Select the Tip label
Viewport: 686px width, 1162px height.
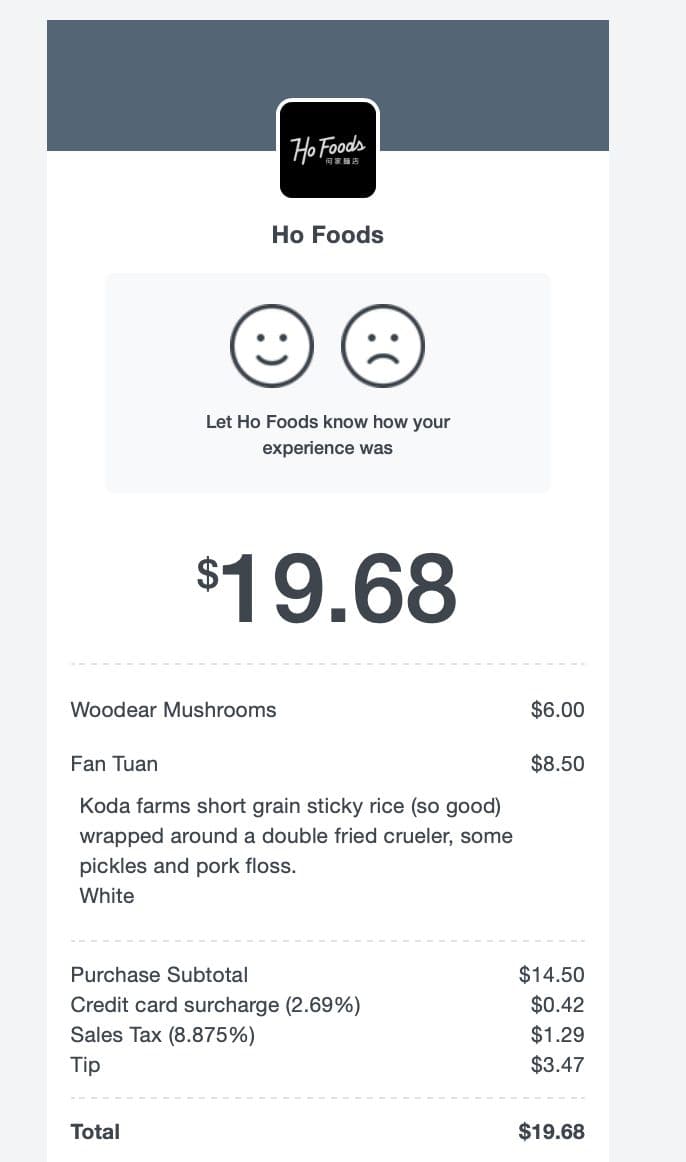click(x=85, y=1065)
